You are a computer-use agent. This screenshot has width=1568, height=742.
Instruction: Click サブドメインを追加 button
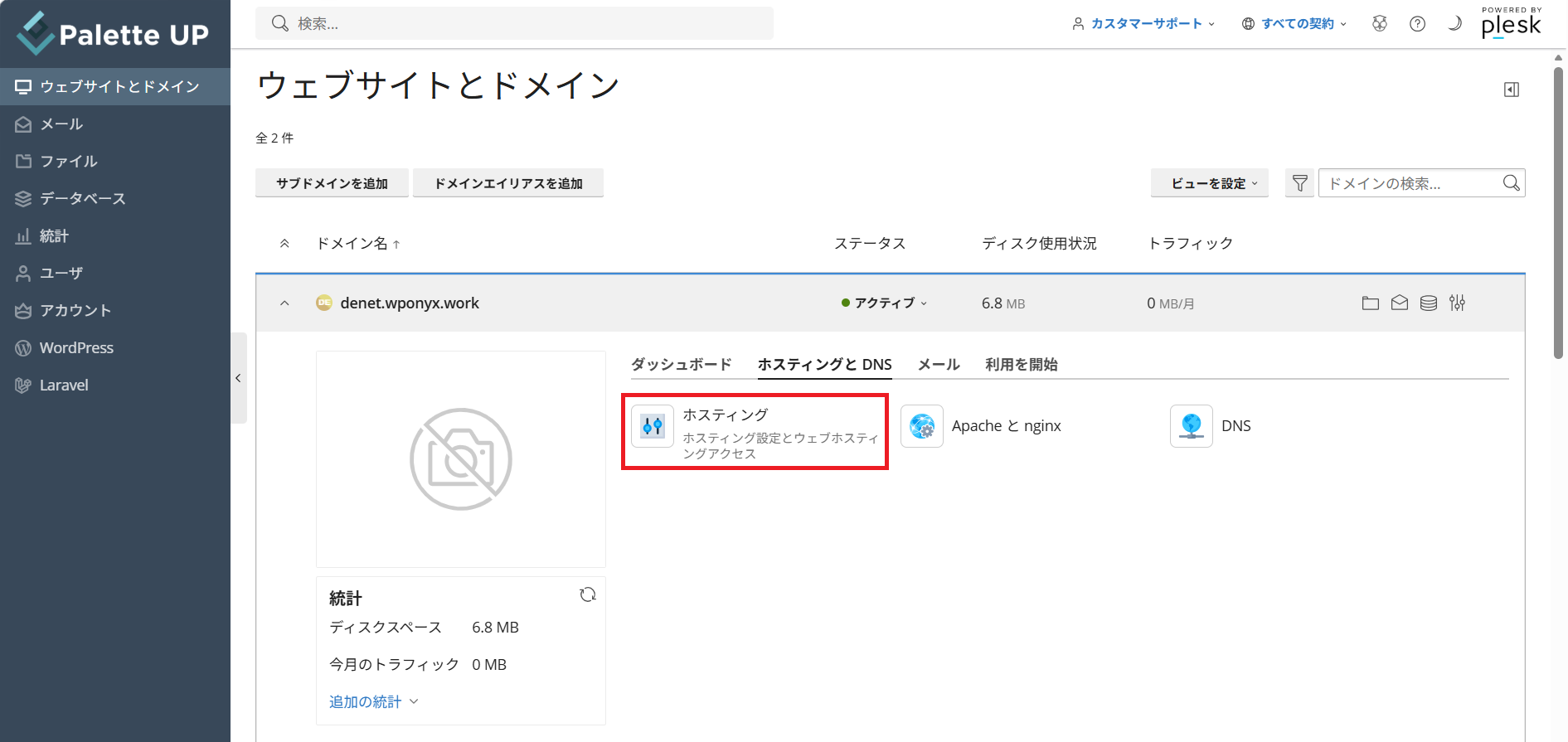click(332, 183)
